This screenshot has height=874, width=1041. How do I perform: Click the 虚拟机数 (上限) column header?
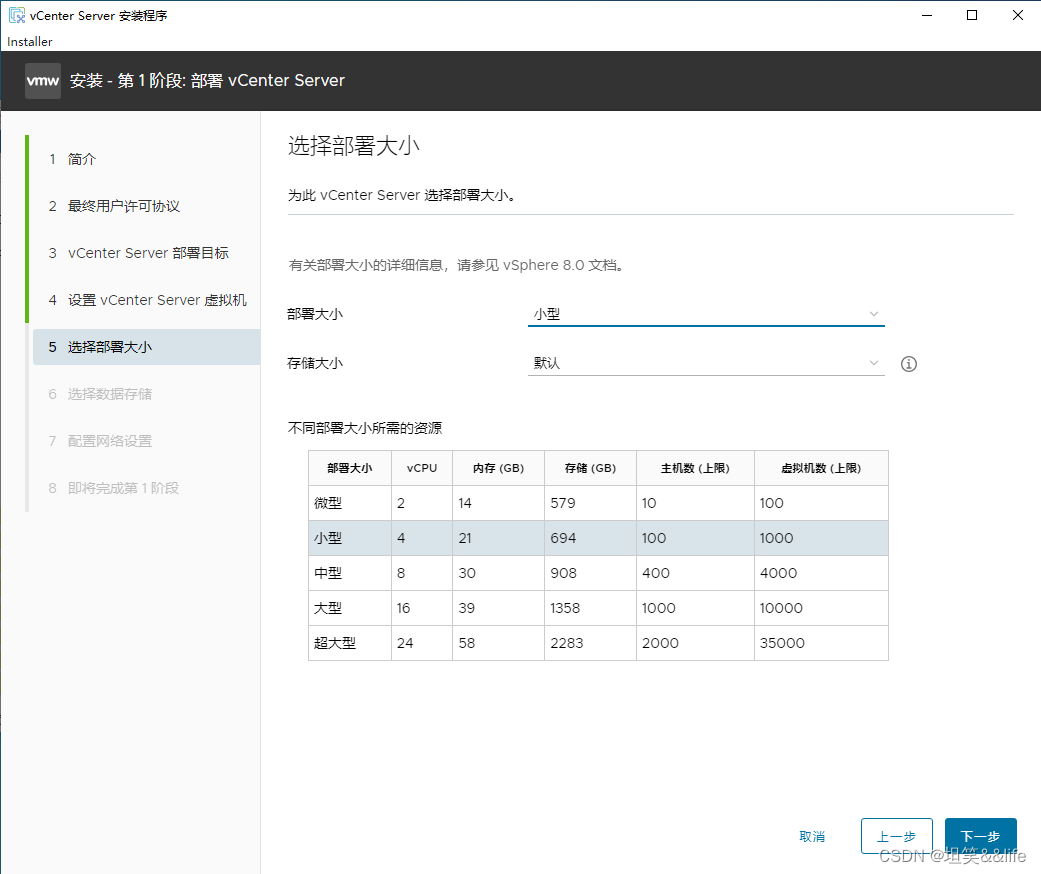(x=821, y=468)
